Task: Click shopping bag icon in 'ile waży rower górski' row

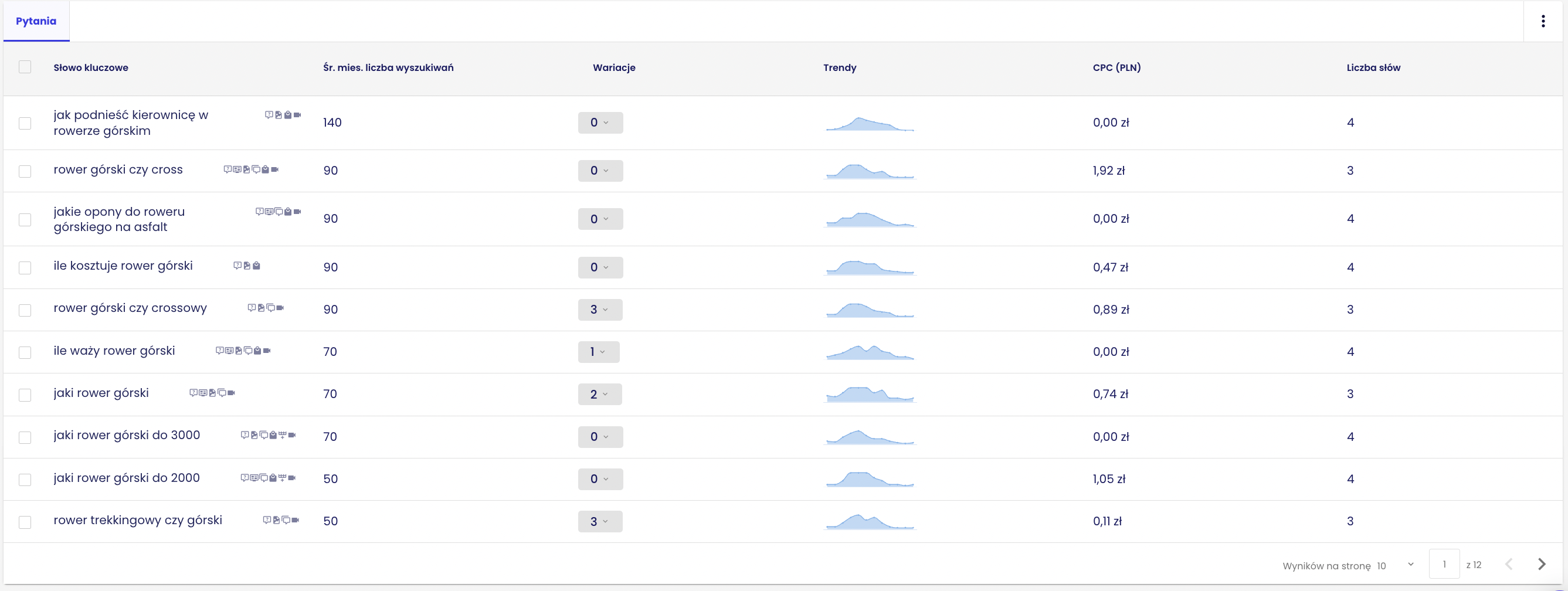Action: (257, 351)
